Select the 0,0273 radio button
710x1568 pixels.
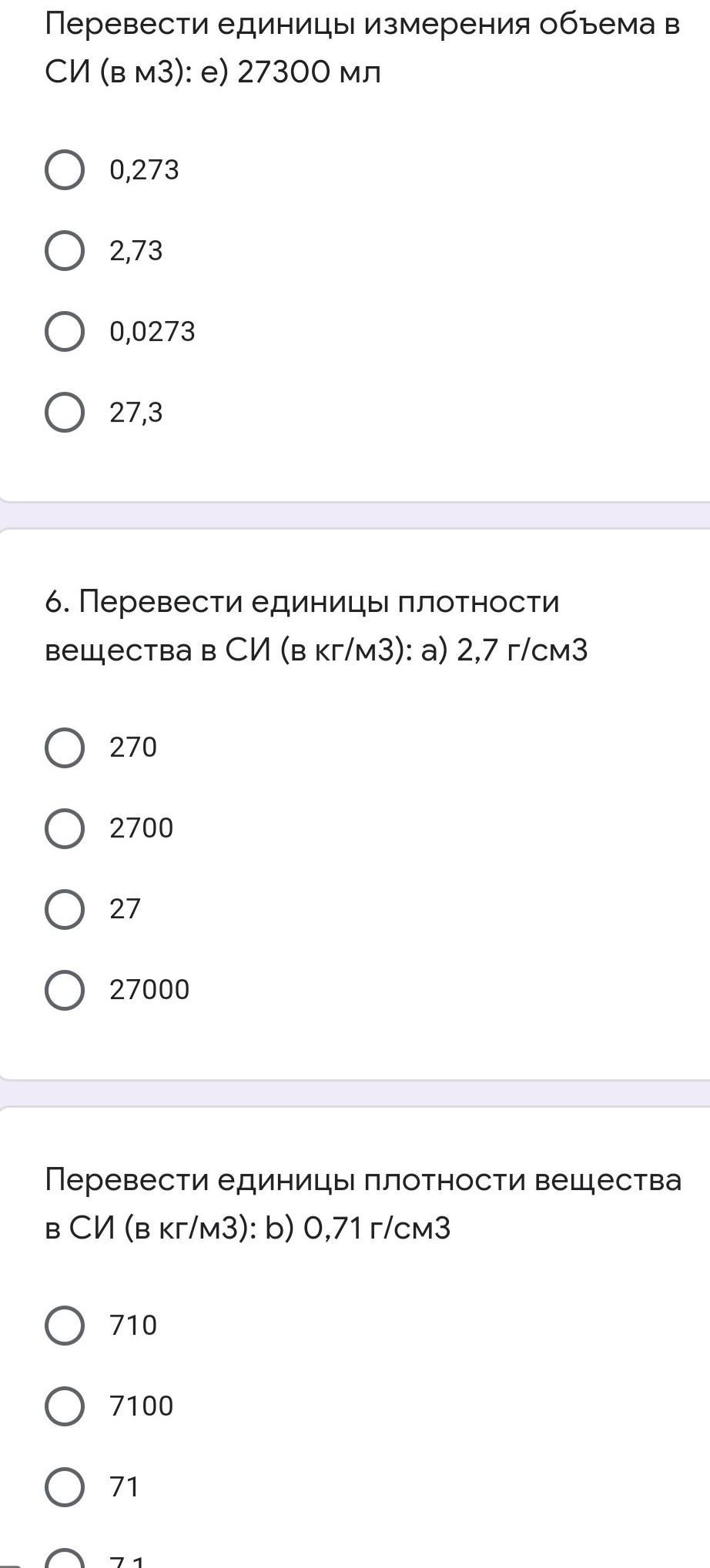click(x=65, y=332)
